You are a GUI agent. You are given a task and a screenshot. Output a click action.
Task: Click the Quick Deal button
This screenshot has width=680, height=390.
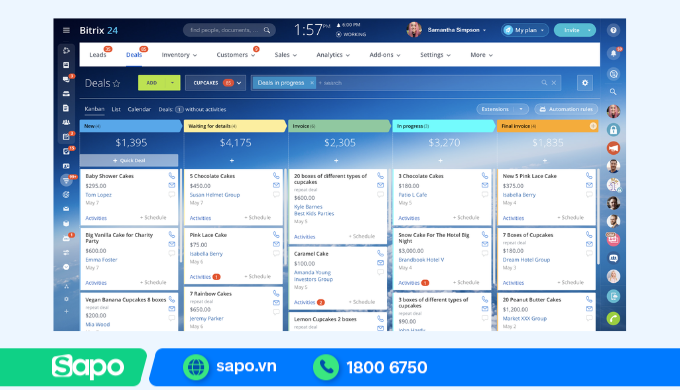(129, 161)
